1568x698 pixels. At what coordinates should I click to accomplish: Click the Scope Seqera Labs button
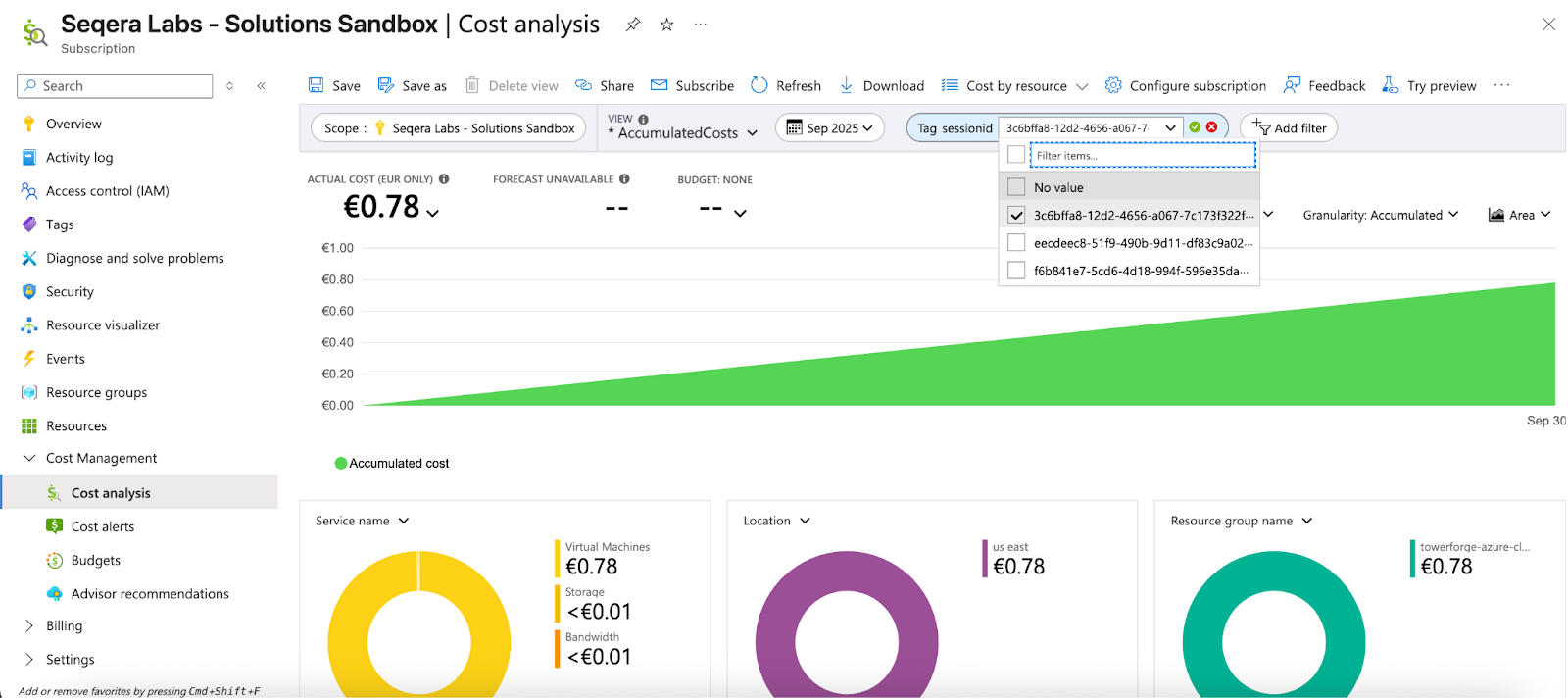[x=448, y=127]
